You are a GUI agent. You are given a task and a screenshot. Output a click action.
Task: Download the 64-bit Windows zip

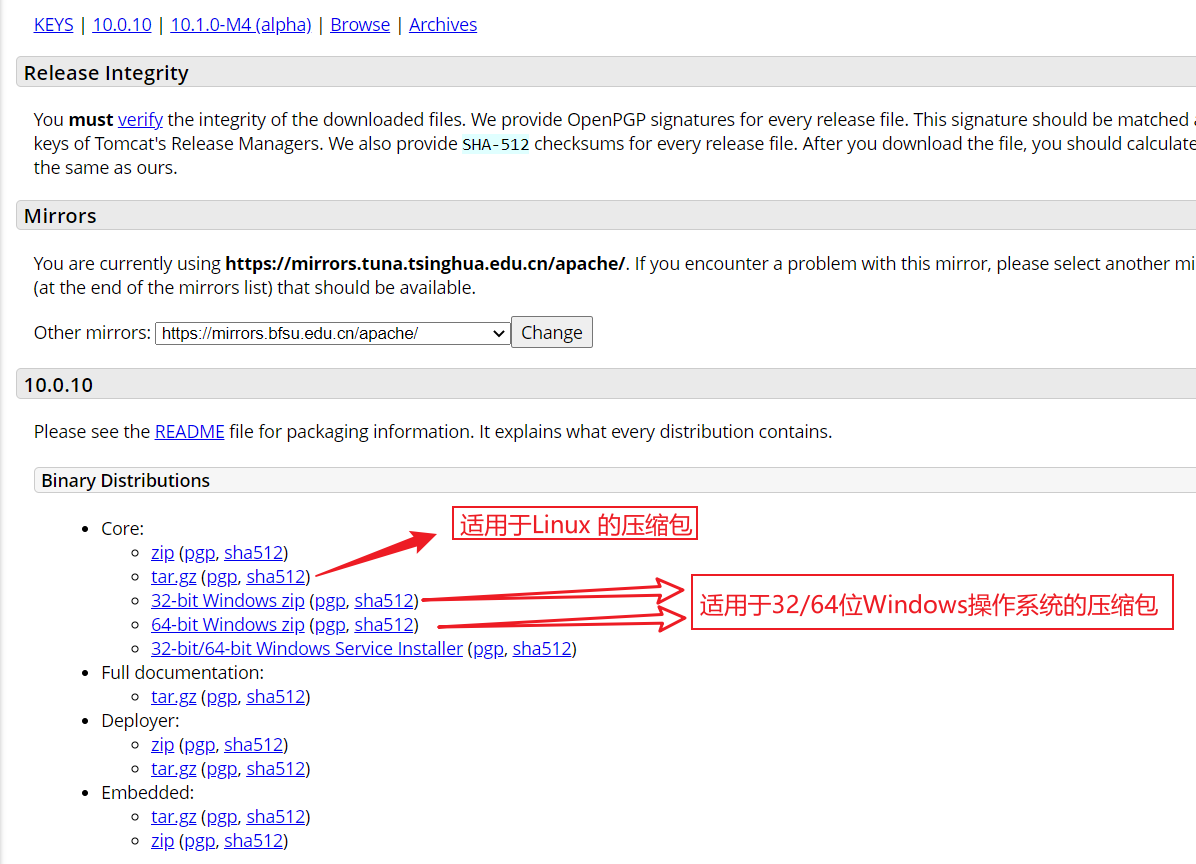pos(228,625)
